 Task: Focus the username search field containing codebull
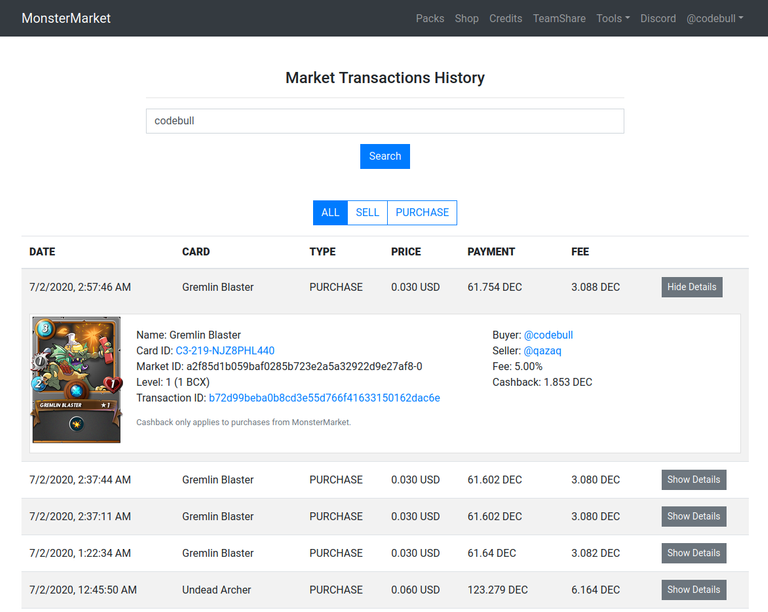pyautogui.click(x=385, y=121)
